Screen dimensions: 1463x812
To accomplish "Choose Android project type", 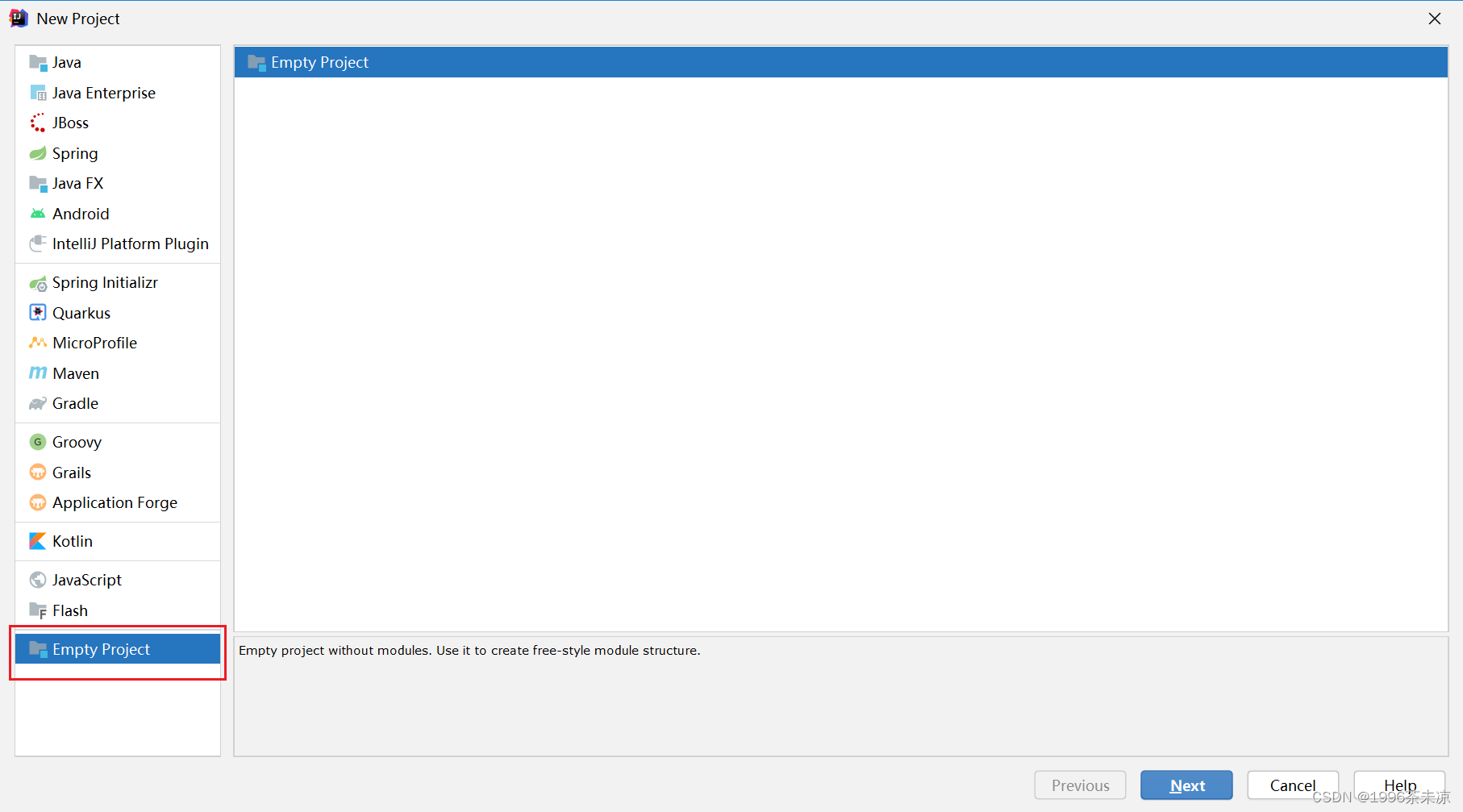I will 118,214.
